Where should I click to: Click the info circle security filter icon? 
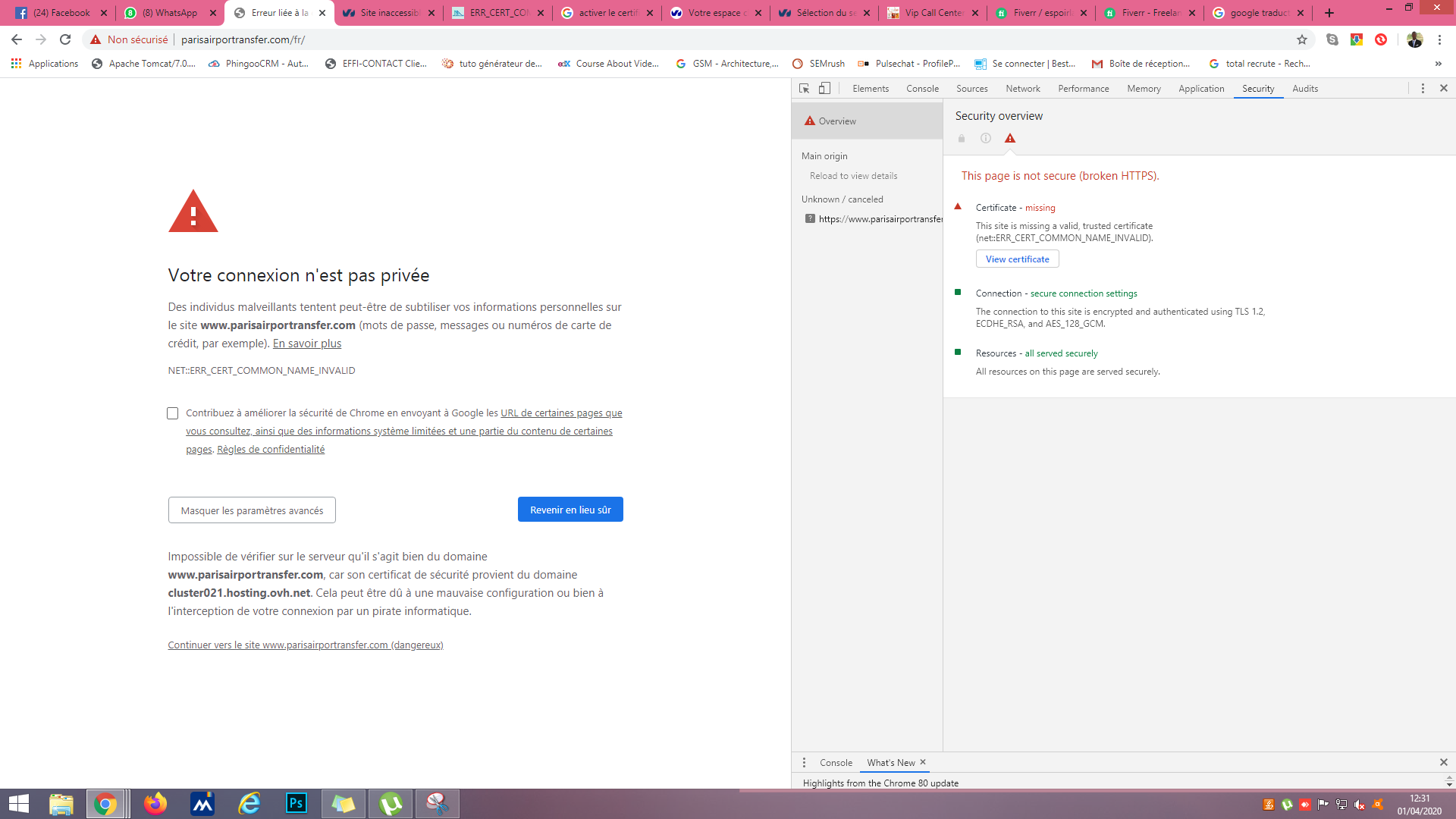tap(985, 138)
